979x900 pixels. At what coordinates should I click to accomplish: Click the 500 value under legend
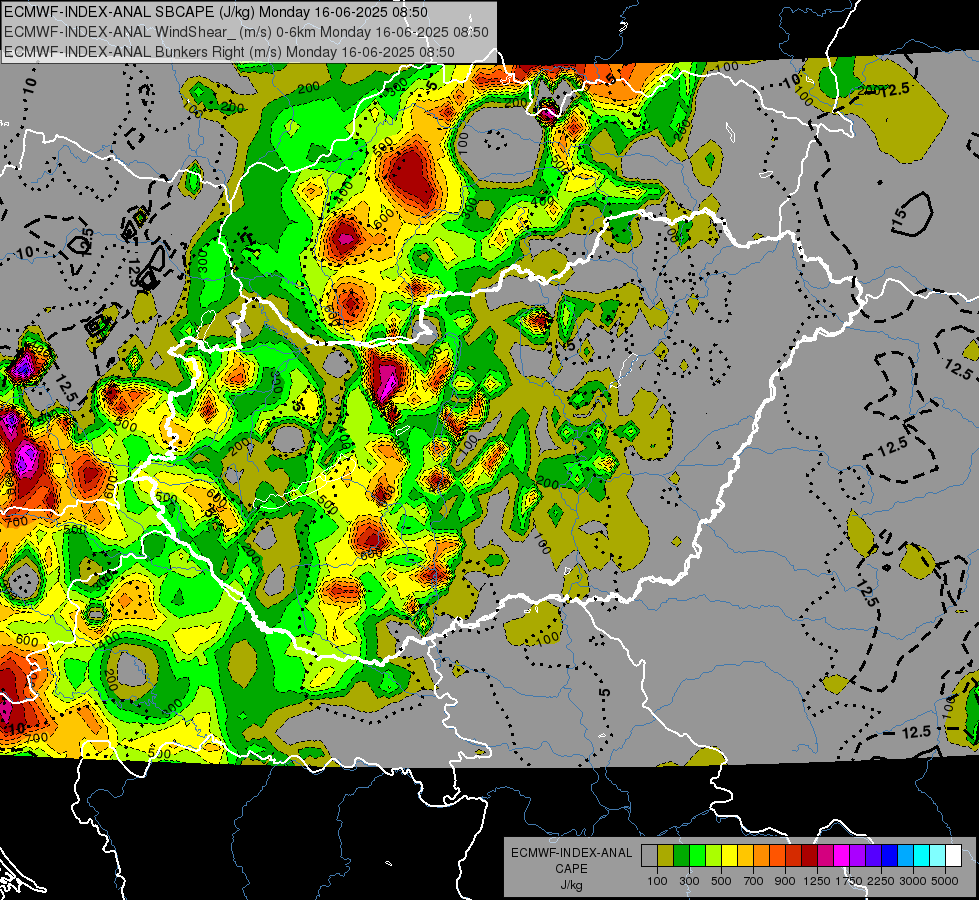pyautogui.click(x=721, y=881)
